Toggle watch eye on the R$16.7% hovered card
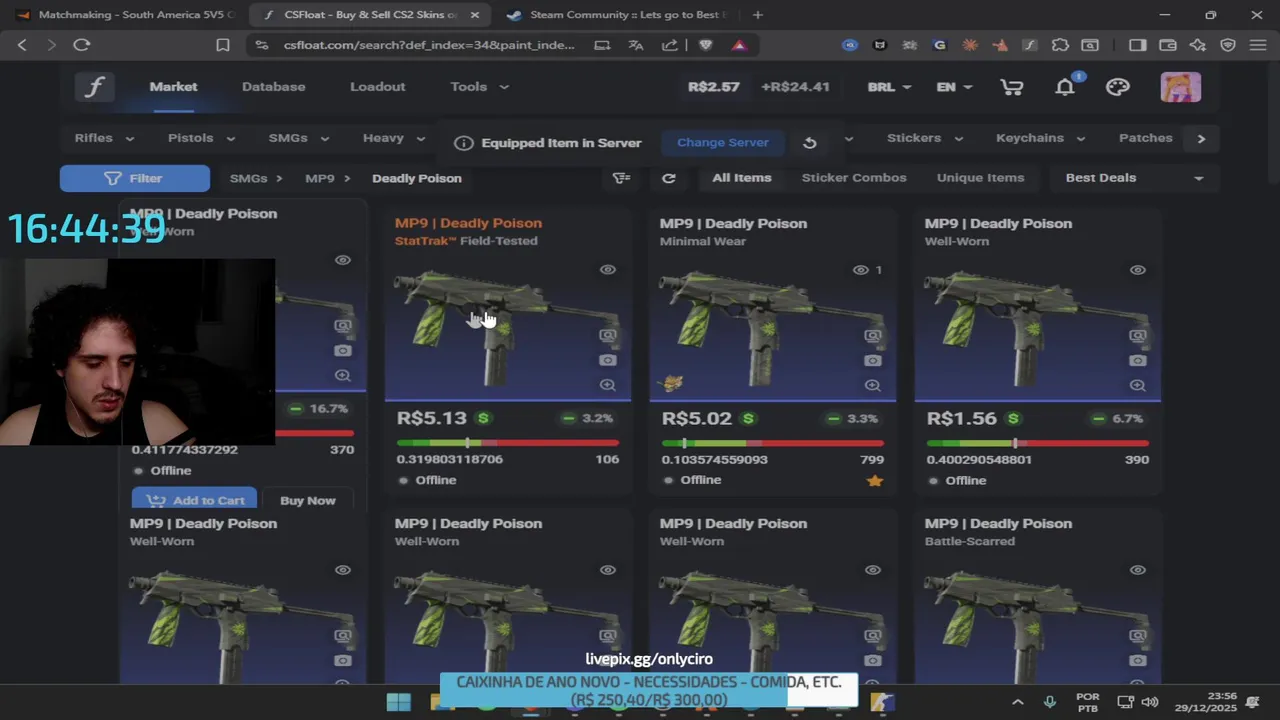The image size is (1280, 720). (x=343, y=260)
